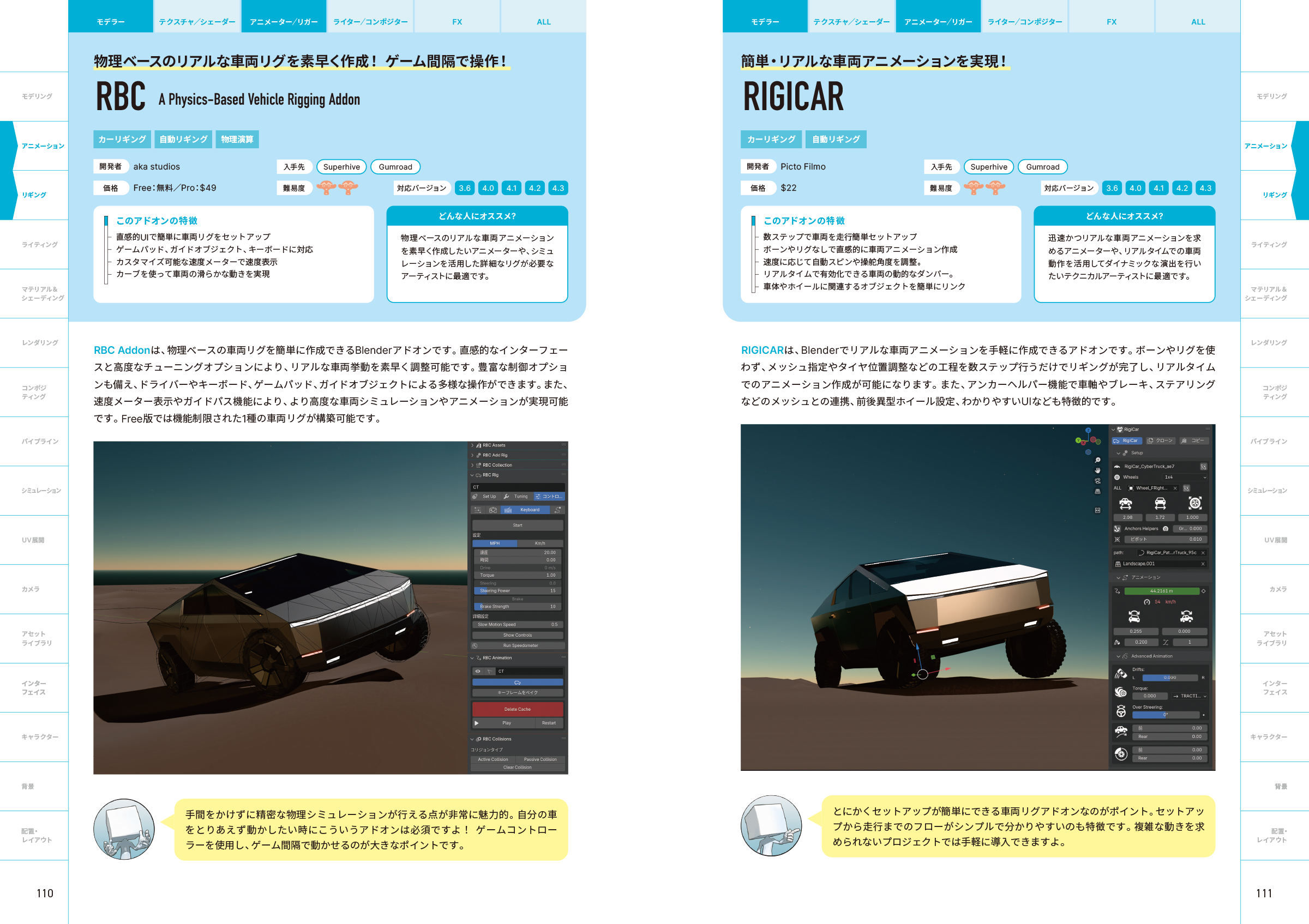This screenshot has height=924, width=1309.
Task: Select the ALL tab on page 111
Action: [x=1198, y=16]
